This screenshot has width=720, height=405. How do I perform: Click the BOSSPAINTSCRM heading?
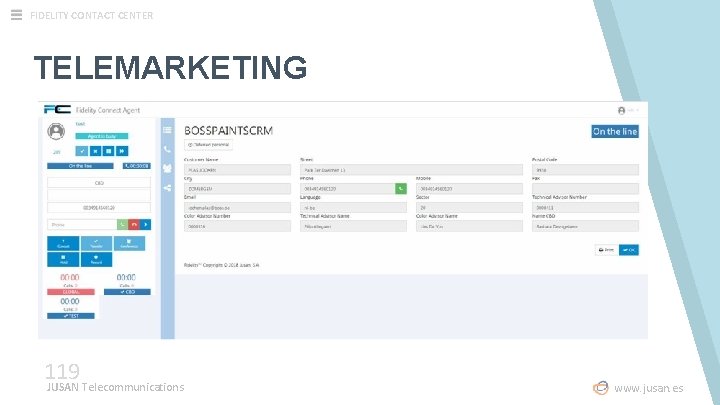(229, 131)
